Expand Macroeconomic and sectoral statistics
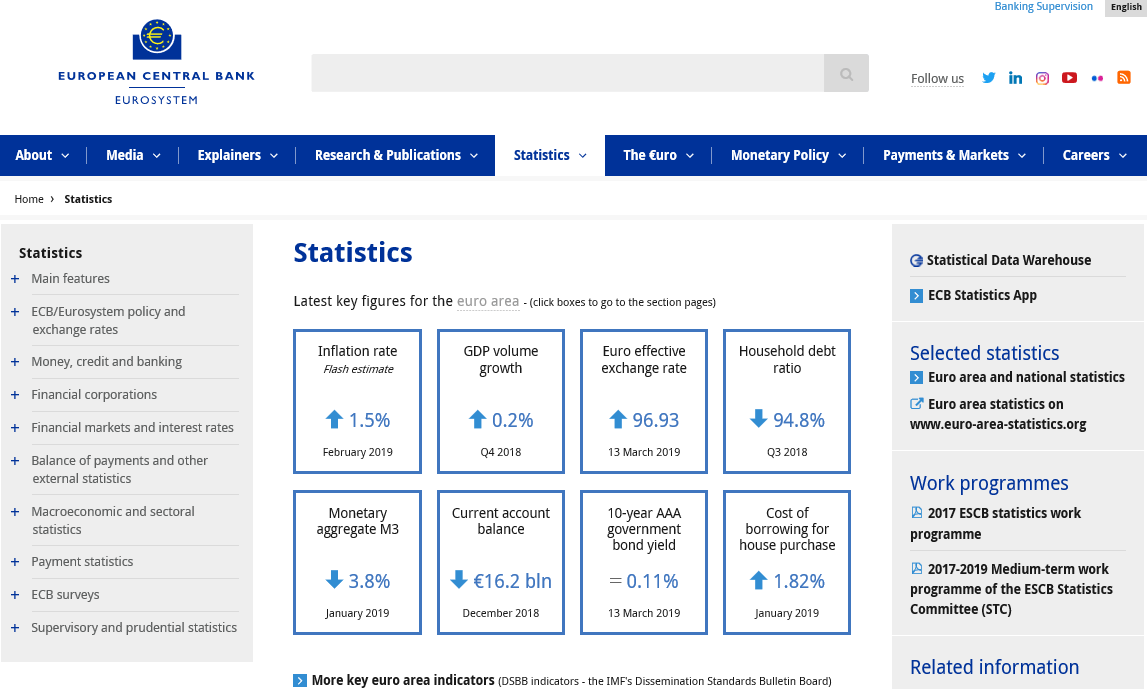The width and height of the screenshot is (1147, 689). [x=15, y=512]
